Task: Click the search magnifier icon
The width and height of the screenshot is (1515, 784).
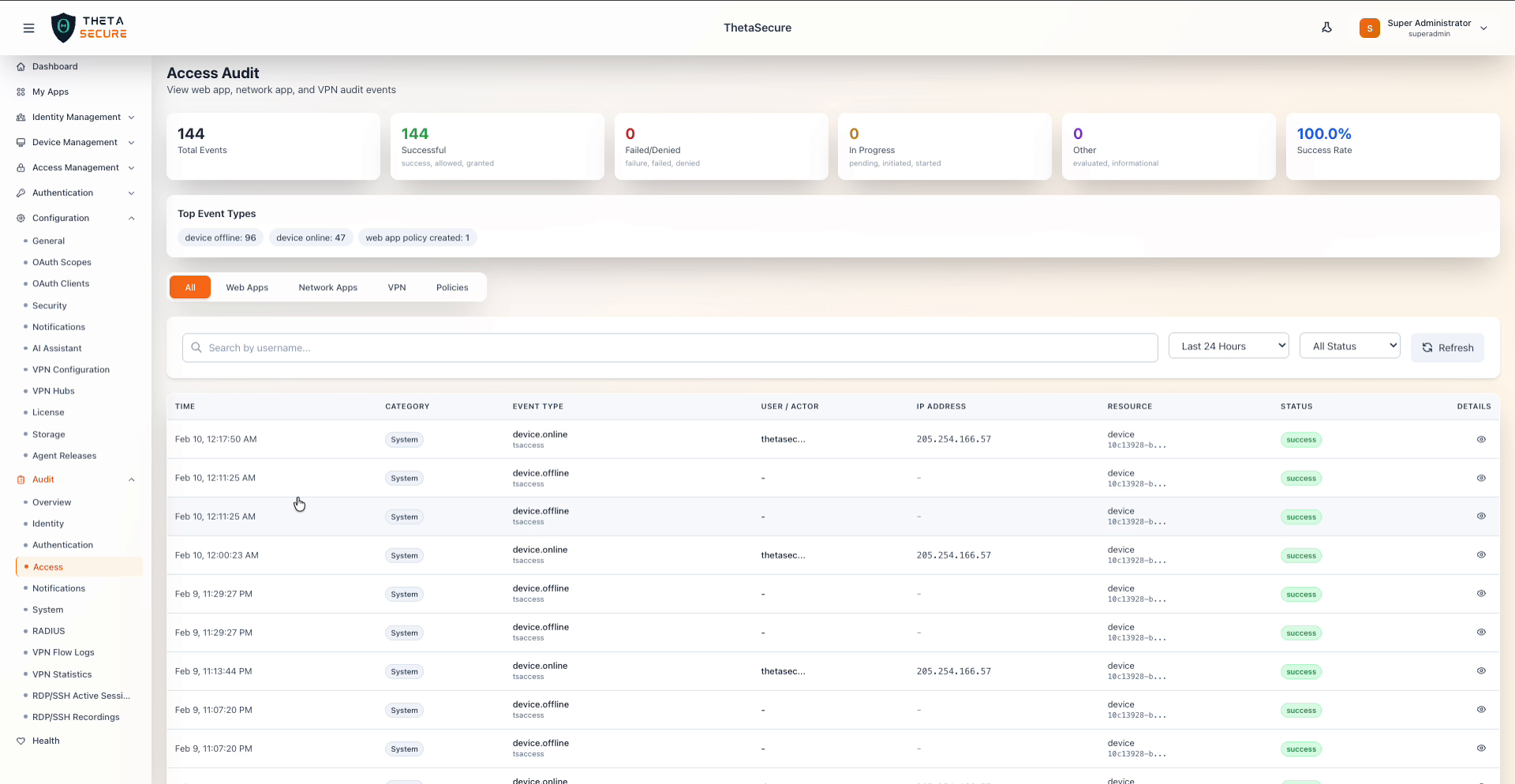Action: point(196,348)
